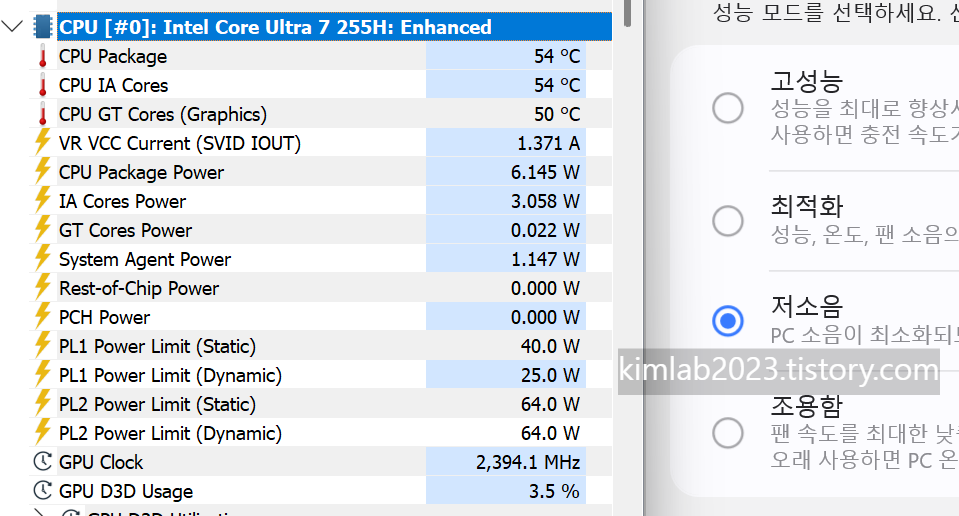Click the CPU chip icon in header row
Image resolution: width=959 pixels, height=516 pixels.
(43, 27)
